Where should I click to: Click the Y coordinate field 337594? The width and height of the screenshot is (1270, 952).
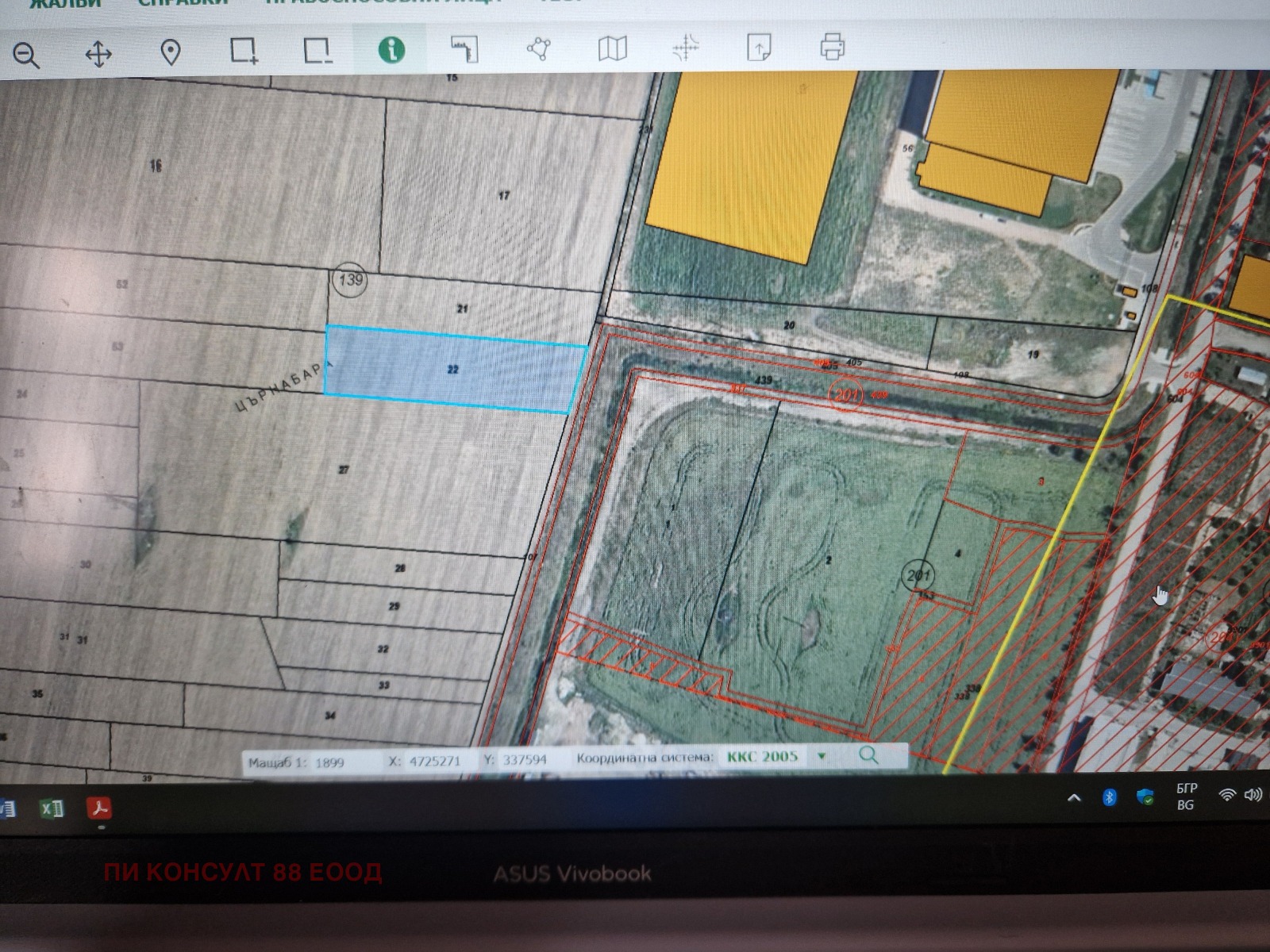tap(525, 759)
